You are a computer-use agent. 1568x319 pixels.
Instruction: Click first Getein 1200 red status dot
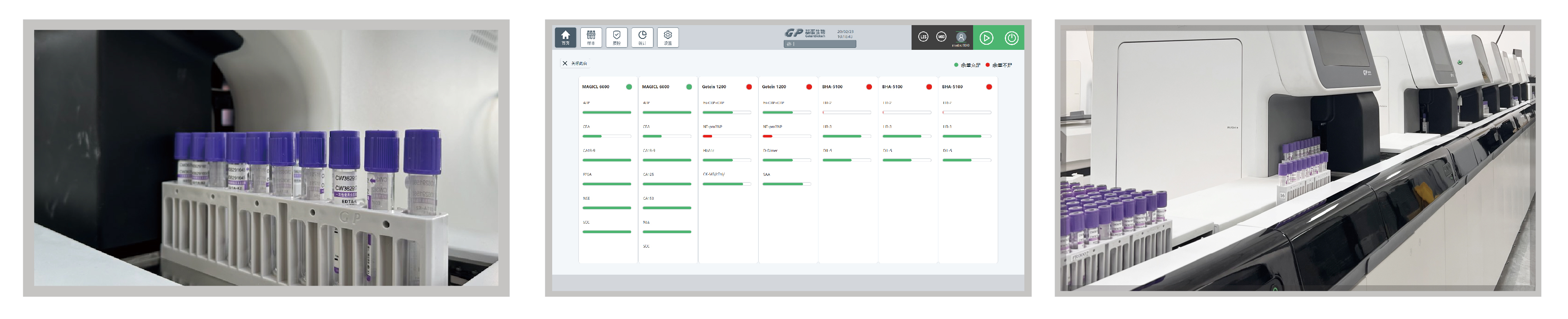749,87
